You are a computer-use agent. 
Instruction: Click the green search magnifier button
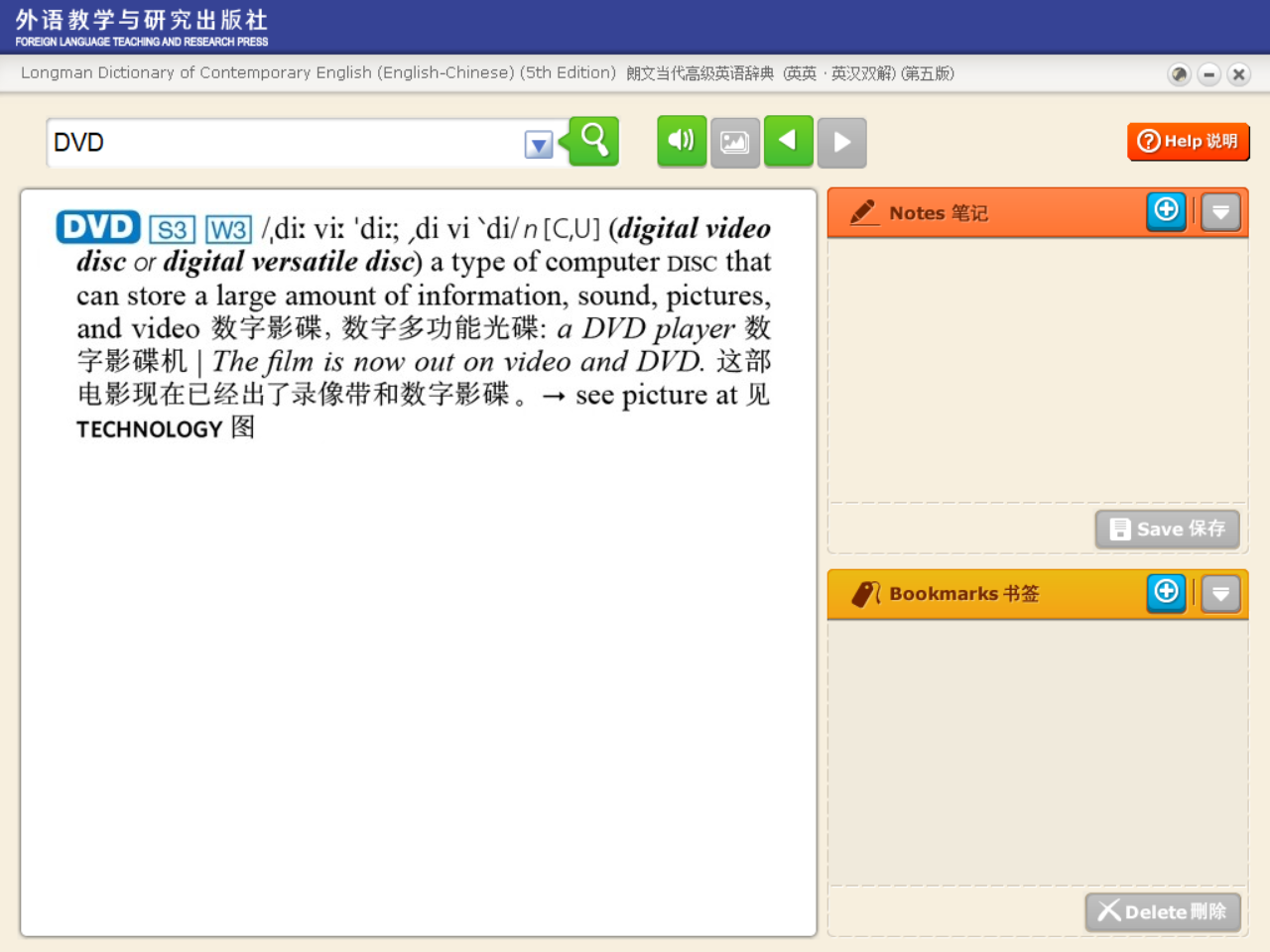594,141
